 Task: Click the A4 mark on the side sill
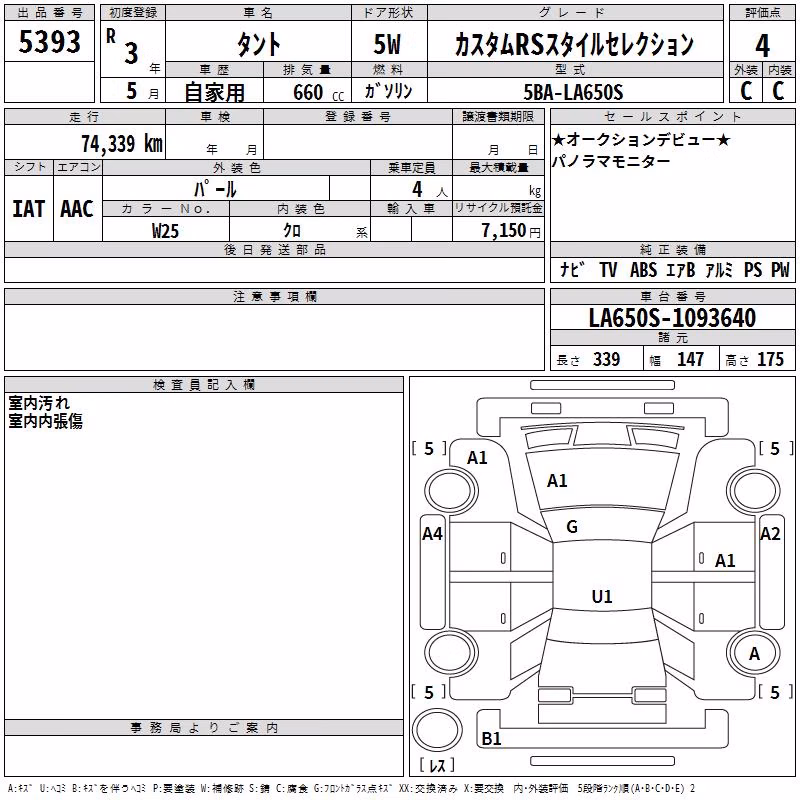(432, 534)
